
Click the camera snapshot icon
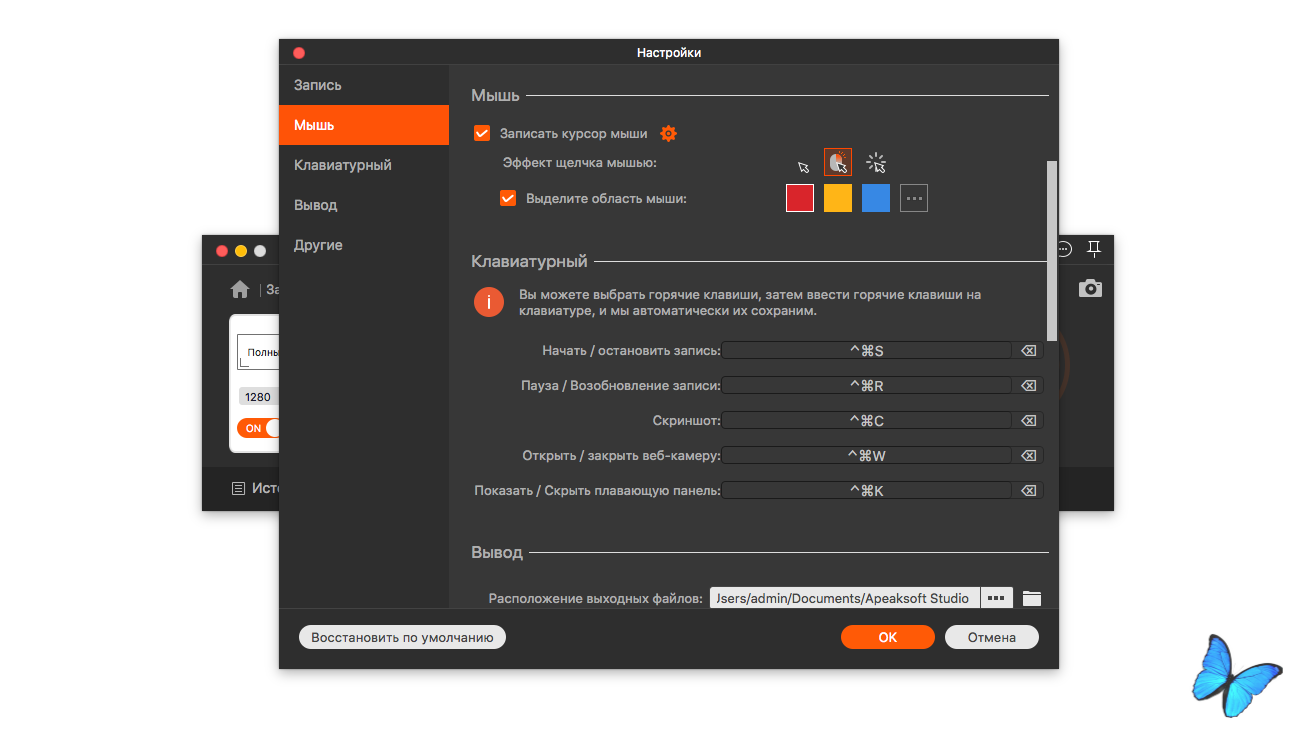1090,289
